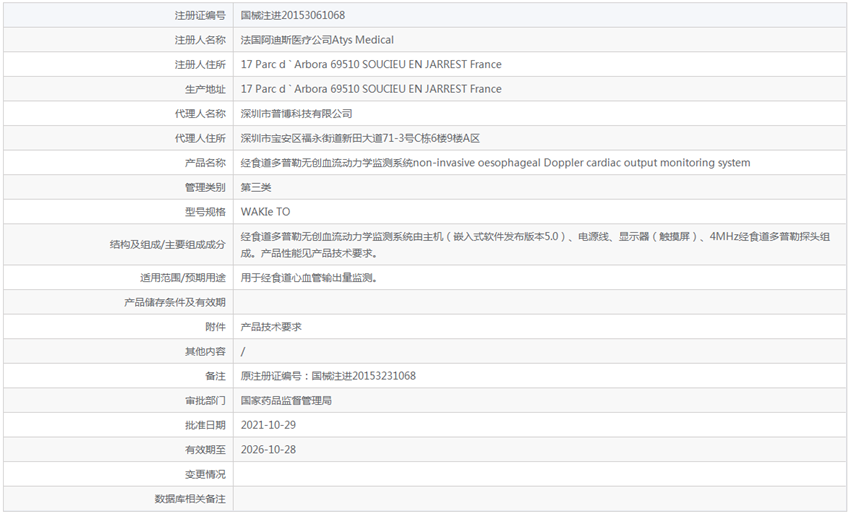Select expiry date 2026-10-28
This screenshot has width=850, height=516.
point(268,450)
